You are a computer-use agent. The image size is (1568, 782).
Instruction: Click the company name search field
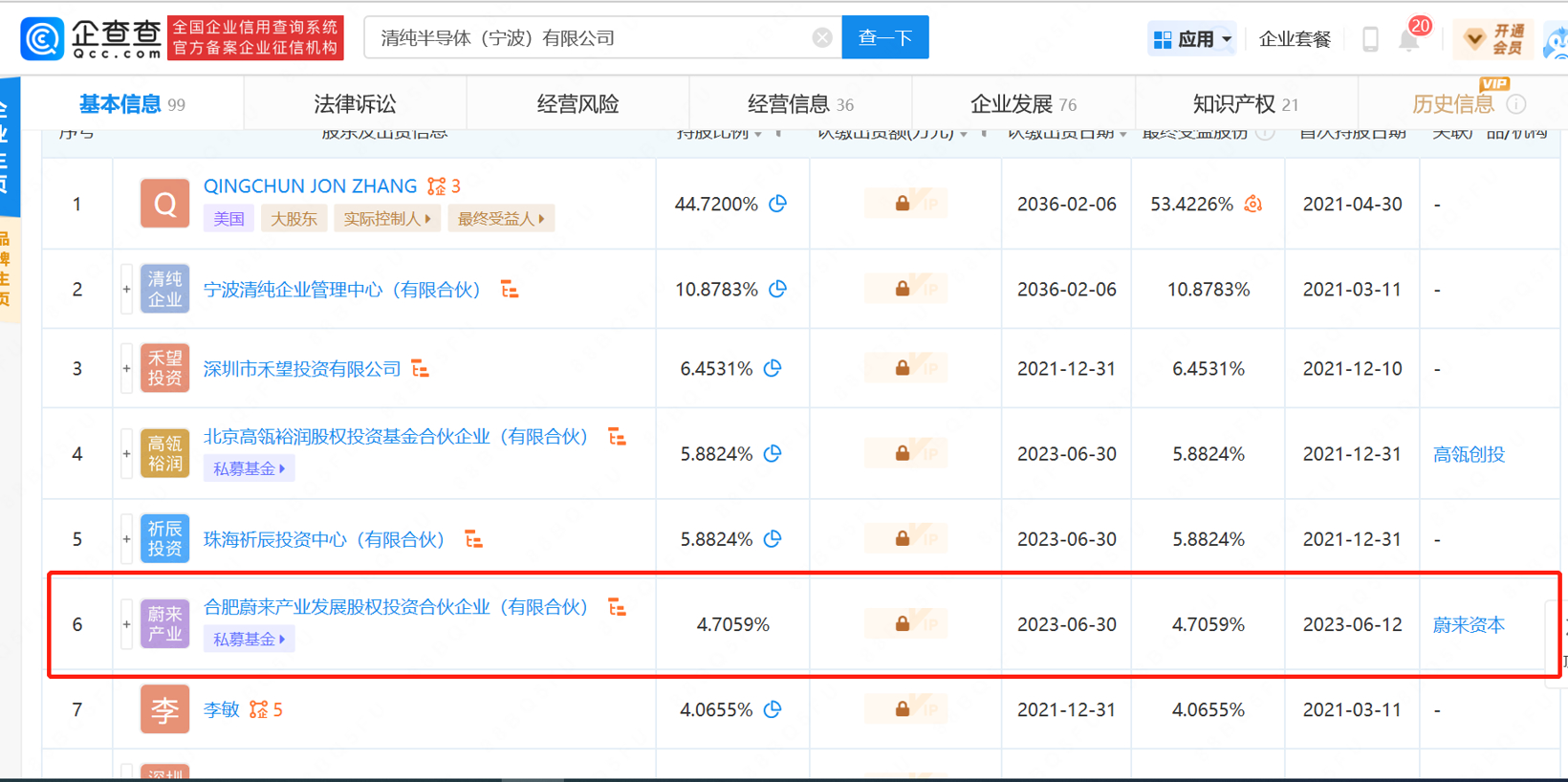[588, 38]
